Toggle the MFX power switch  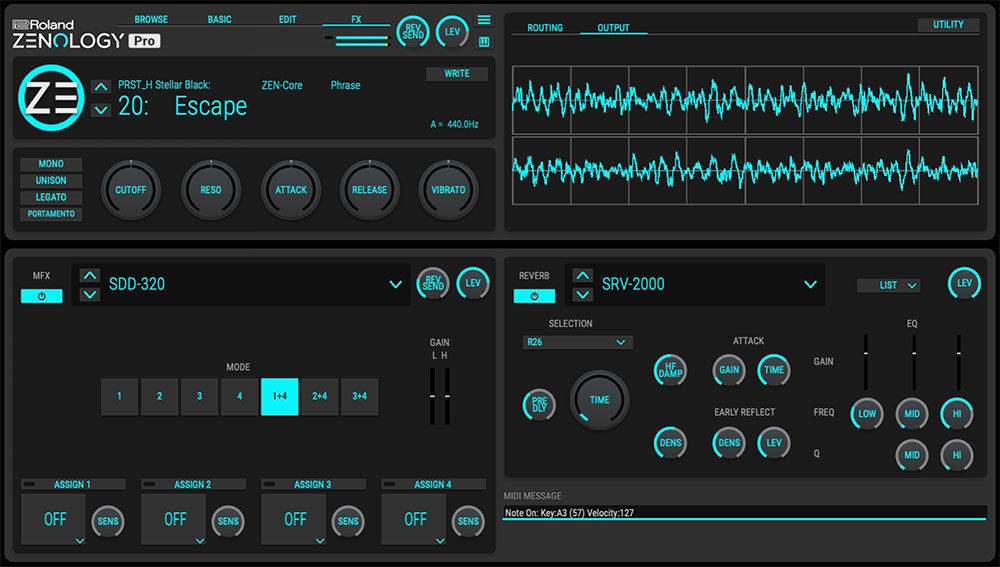click(41, 296)
